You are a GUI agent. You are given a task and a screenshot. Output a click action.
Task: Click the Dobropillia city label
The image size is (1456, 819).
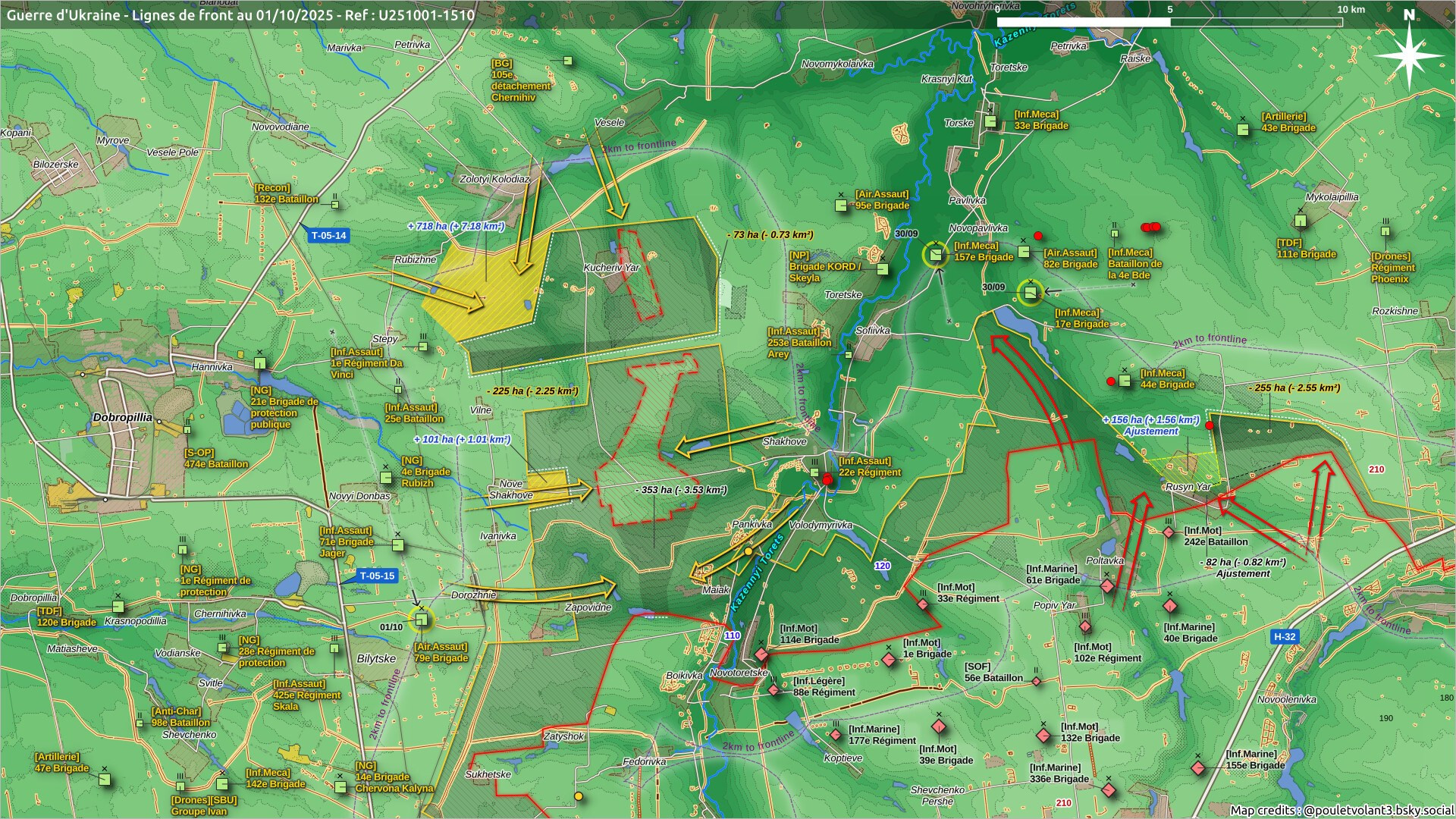click(122, 417)
